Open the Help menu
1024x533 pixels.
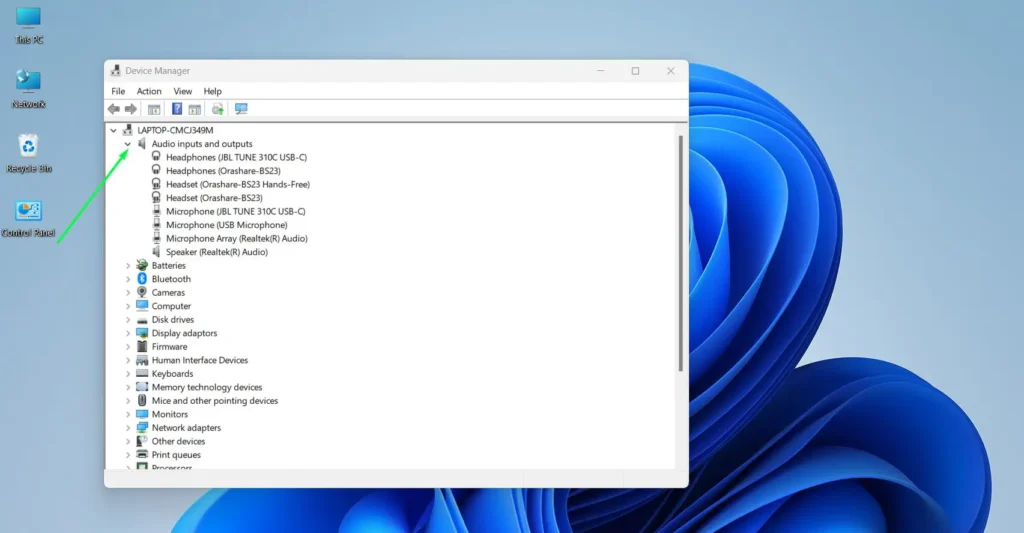(x=212, y=91)
